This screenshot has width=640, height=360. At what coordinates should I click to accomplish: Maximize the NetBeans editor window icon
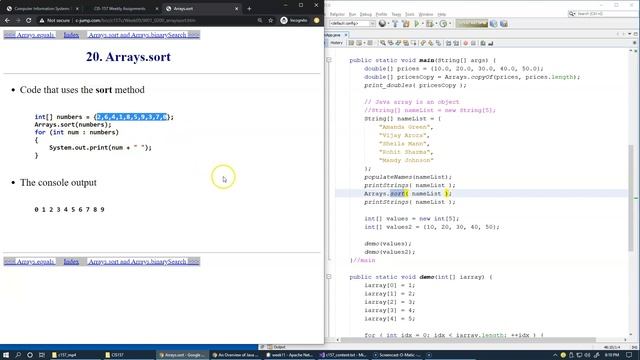(635, 34)
